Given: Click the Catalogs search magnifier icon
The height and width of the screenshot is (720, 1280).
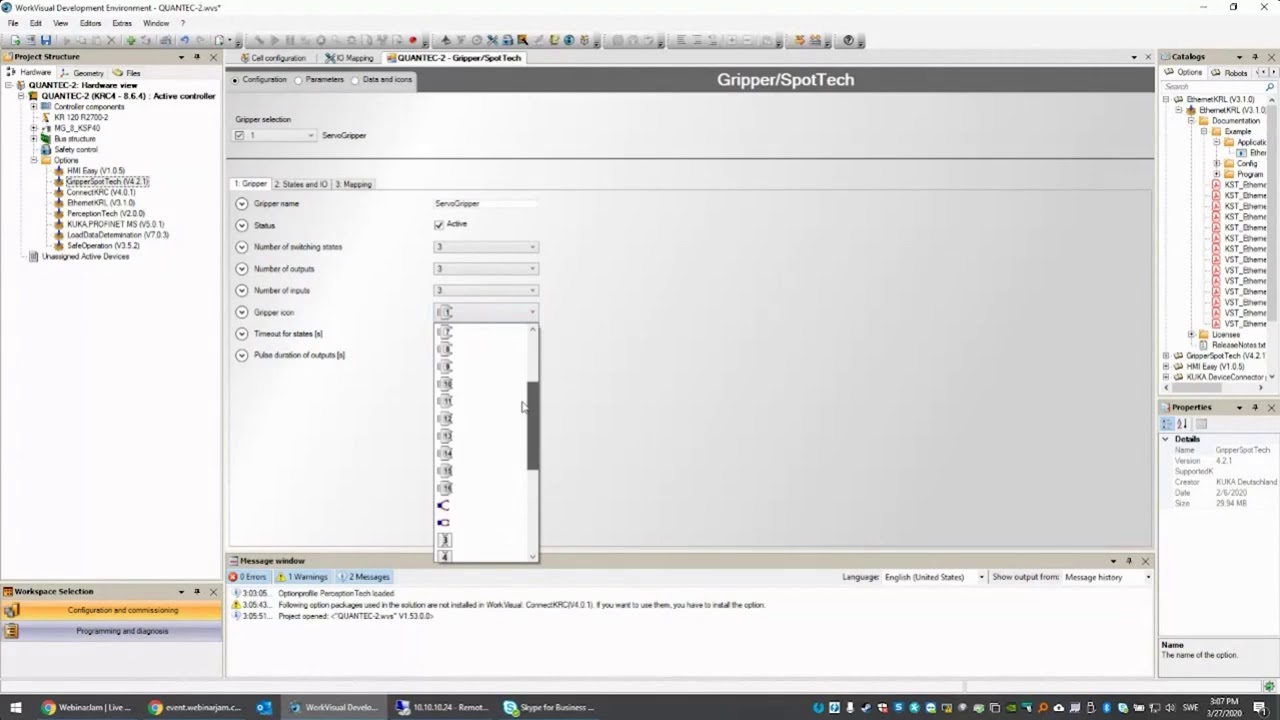Looking at the screenshot, I should coord(1270,87).
